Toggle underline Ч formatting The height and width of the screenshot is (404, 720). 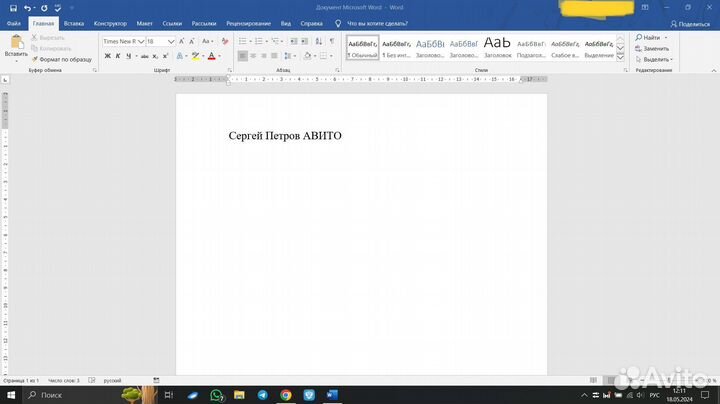129,56
